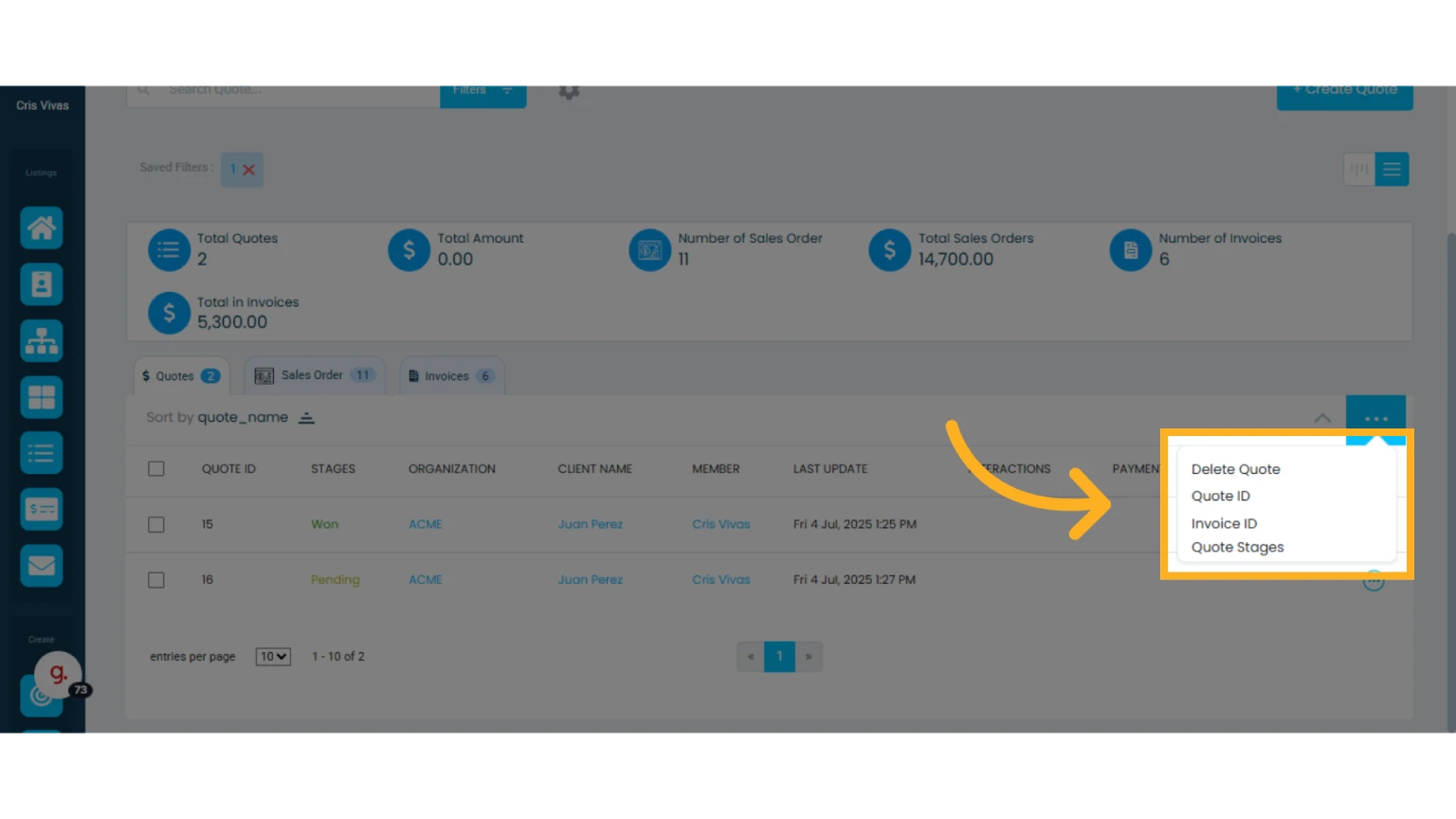1456x819 pixels.
Task: Switch to the Invoices tab
Action: 452,376
